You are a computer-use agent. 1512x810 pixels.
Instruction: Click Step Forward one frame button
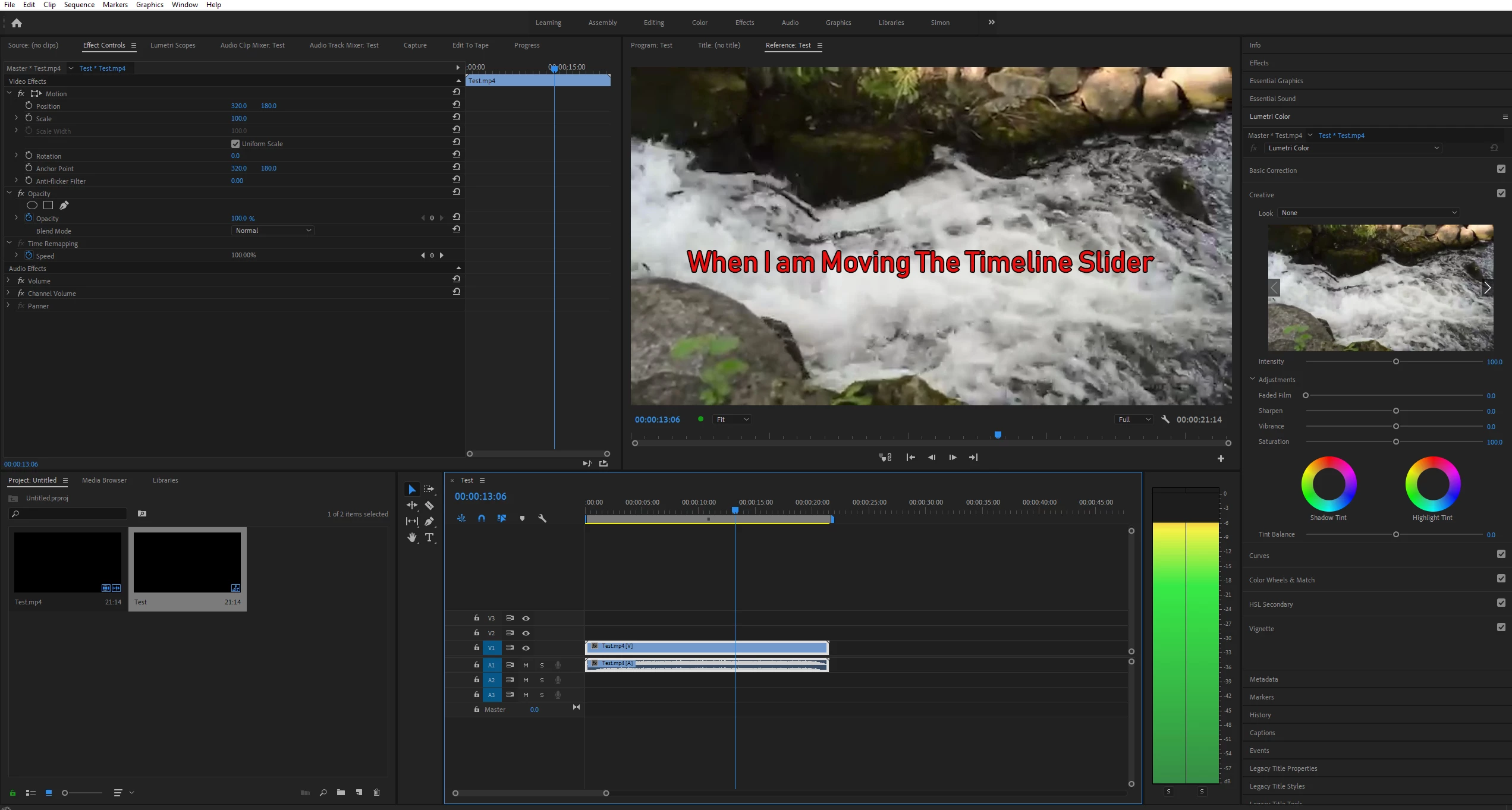(953, 457)
